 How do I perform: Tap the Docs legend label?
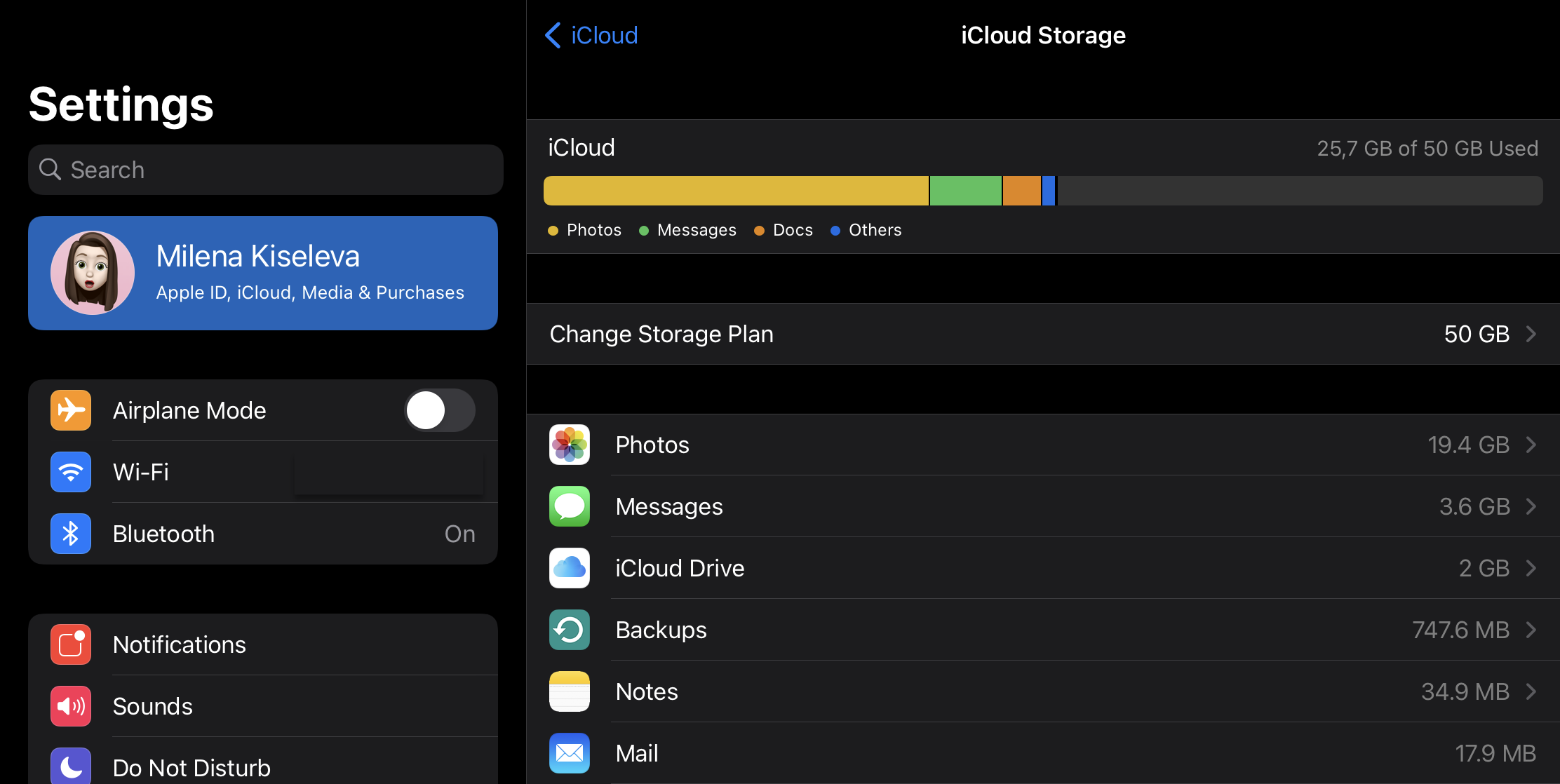793,230
